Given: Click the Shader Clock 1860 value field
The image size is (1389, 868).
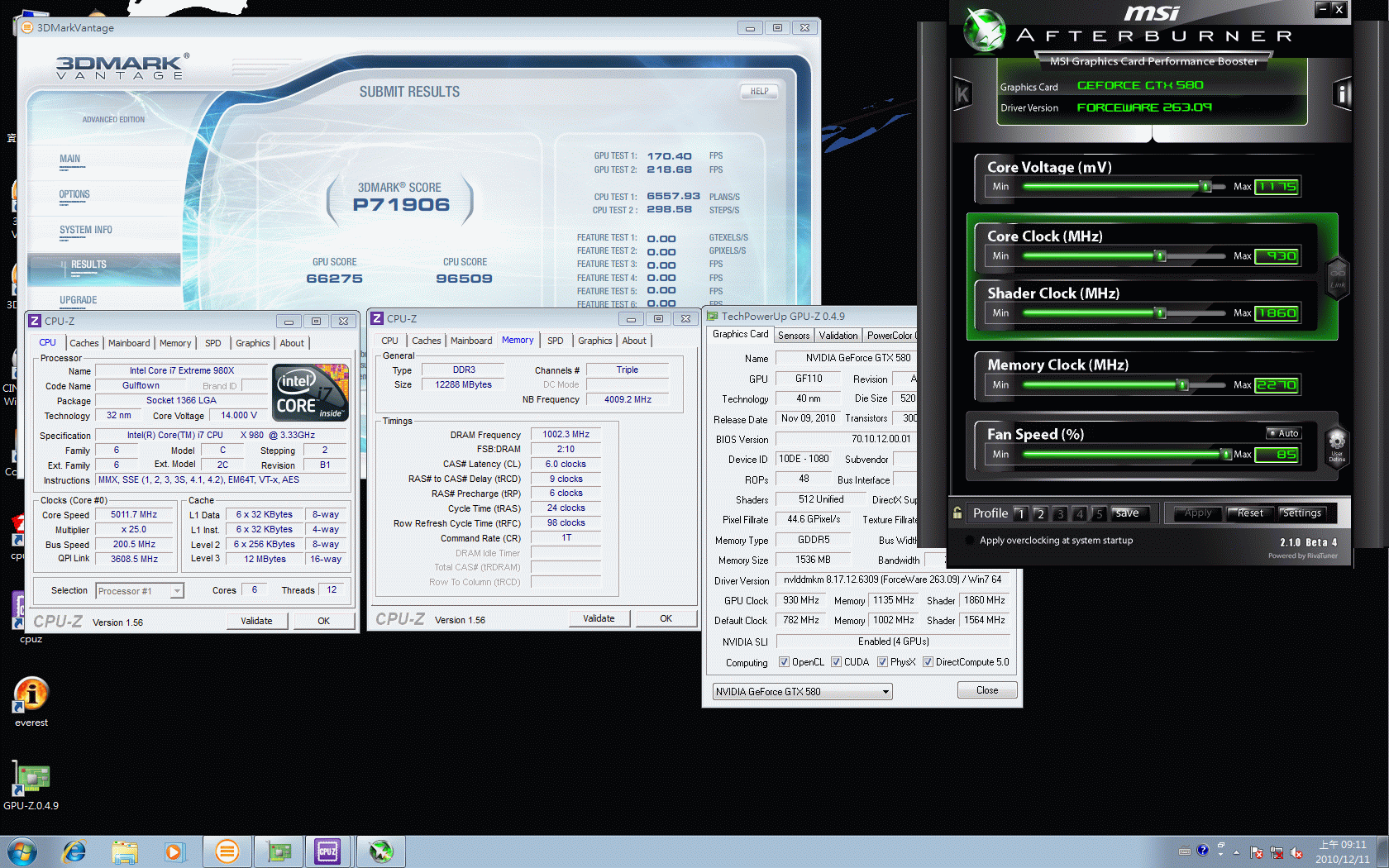Looking at the screenshot, I should 1277,313.
